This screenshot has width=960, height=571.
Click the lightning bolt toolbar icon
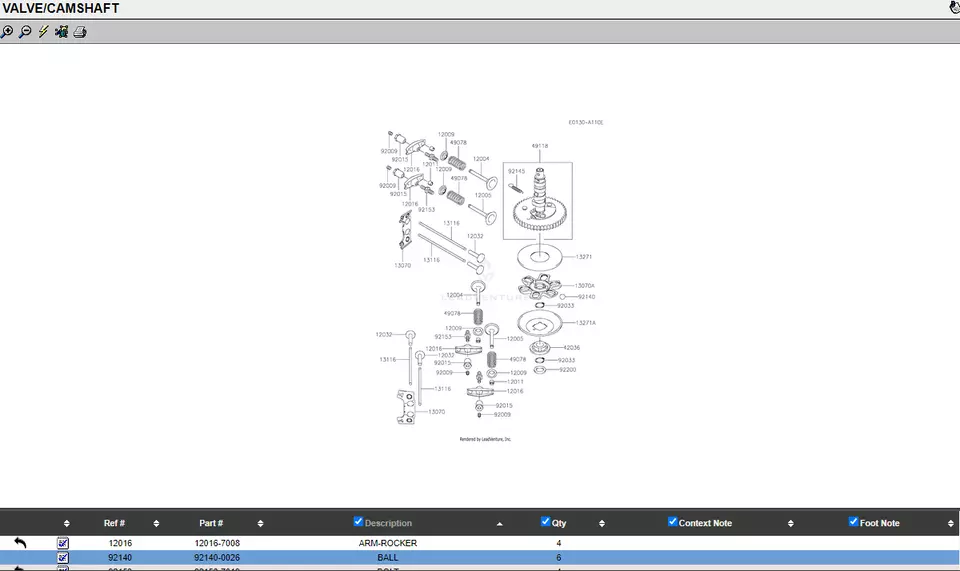click(43, 32)
